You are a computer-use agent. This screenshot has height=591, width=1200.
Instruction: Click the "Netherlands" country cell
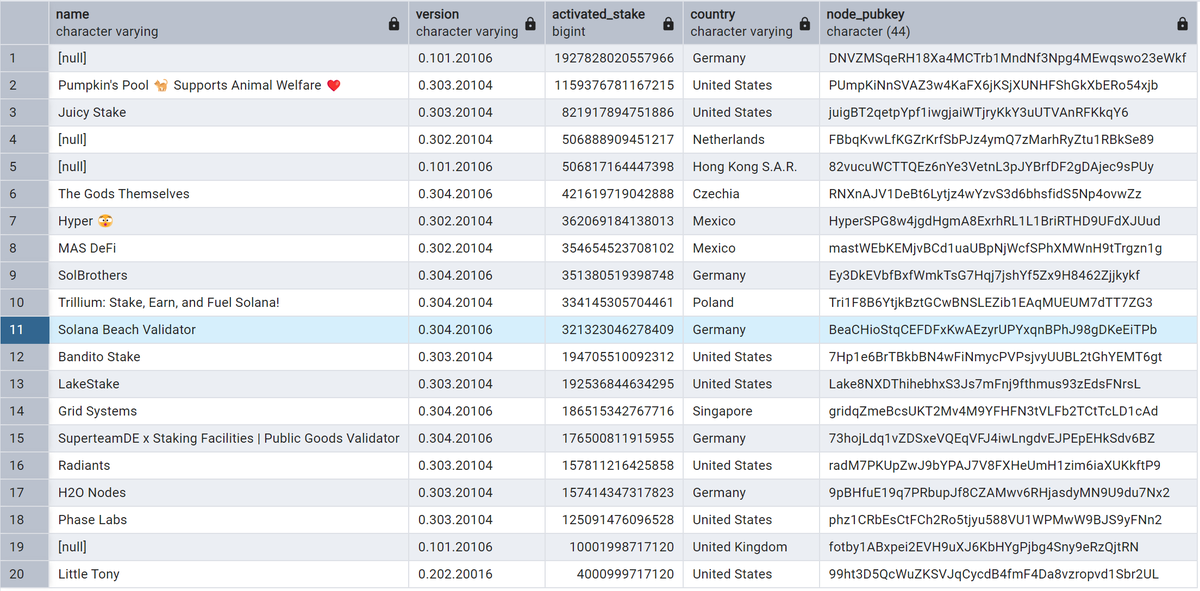(750, 139)
